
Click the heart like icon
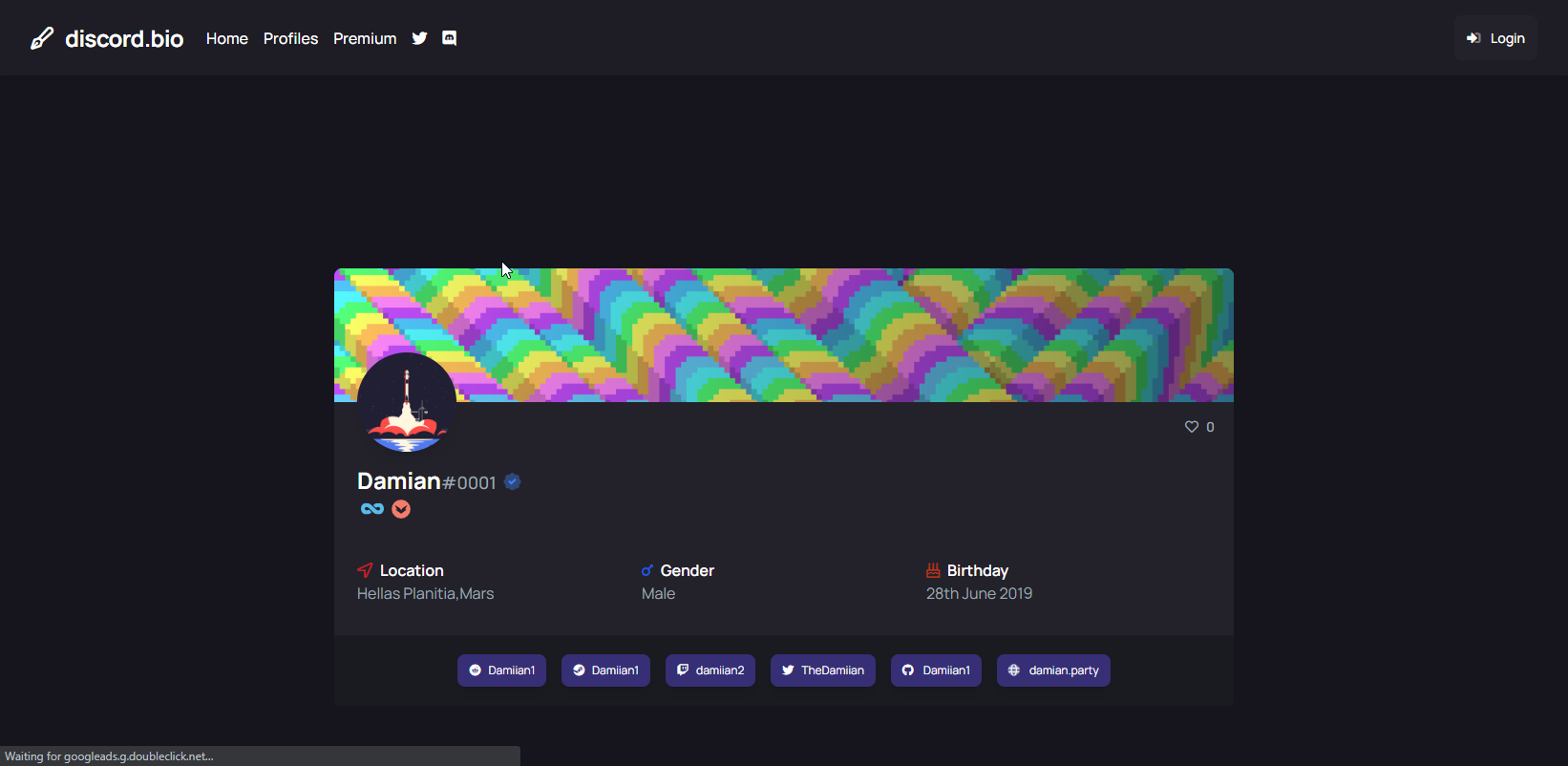pyautogui.click(x=1192, y=427)
